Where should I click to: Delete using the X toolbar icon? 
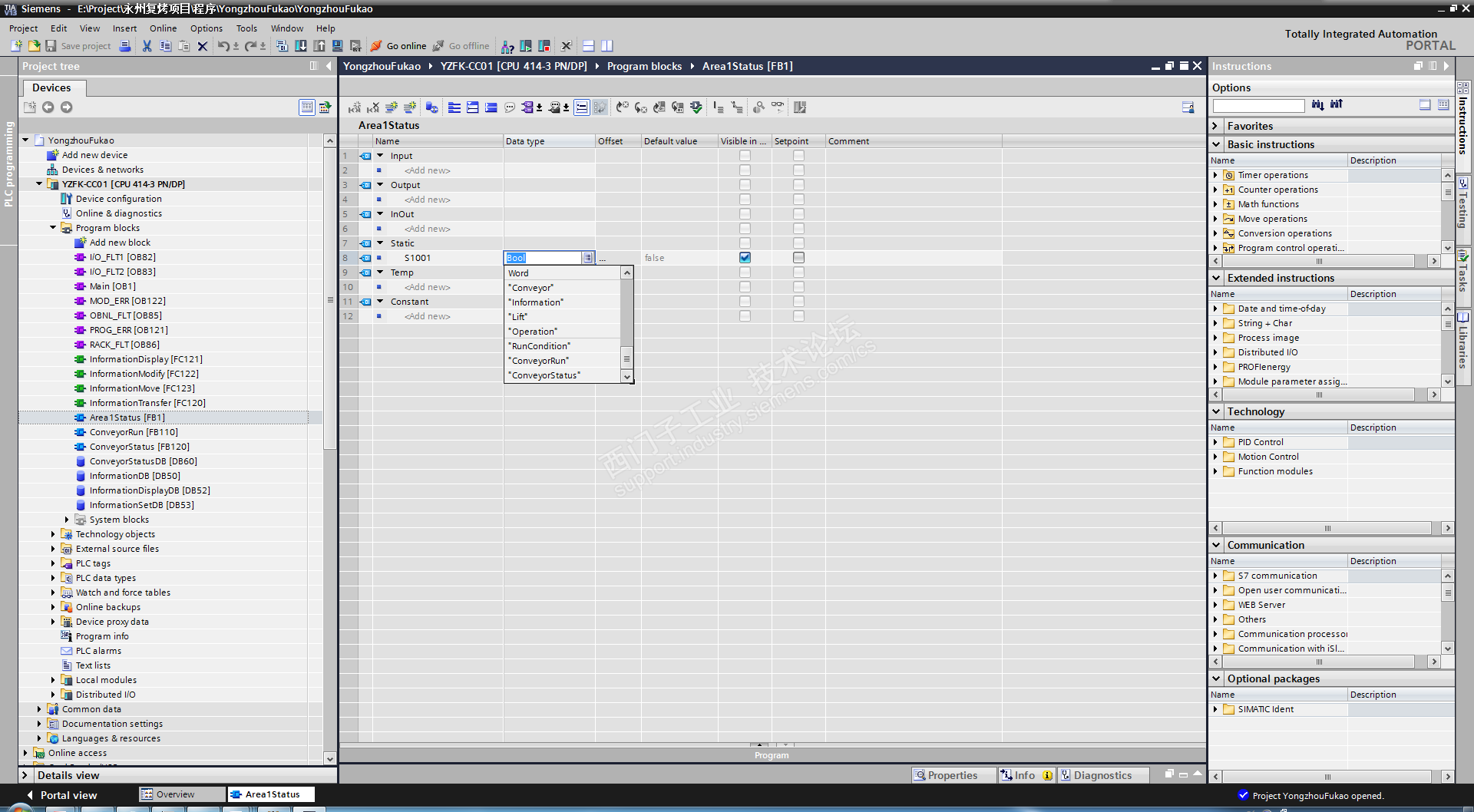coord(203,46)
